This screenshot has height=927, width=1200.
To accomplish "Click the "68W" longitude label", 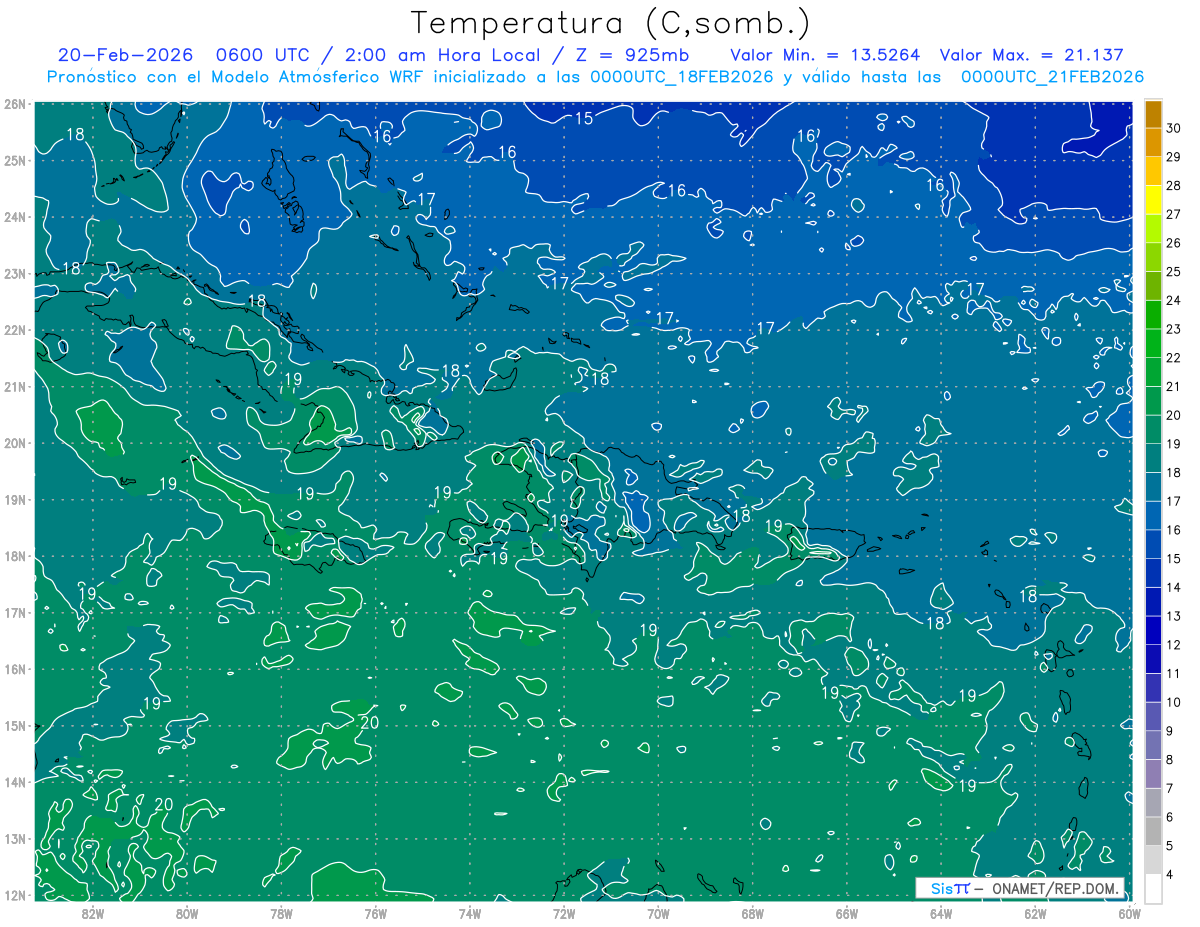I will pos(752,913).
